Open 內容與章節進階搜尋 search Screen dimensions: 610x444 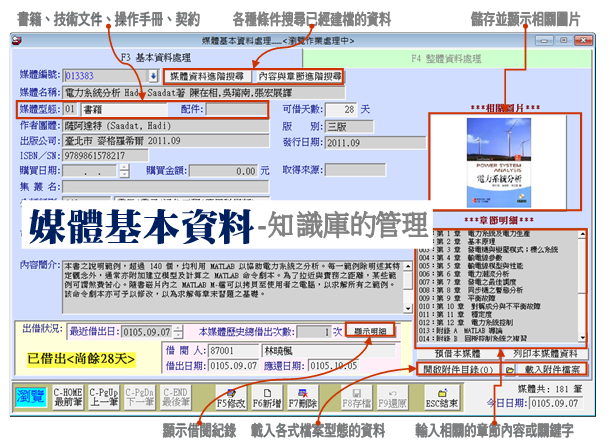click(x=300, y=76)
